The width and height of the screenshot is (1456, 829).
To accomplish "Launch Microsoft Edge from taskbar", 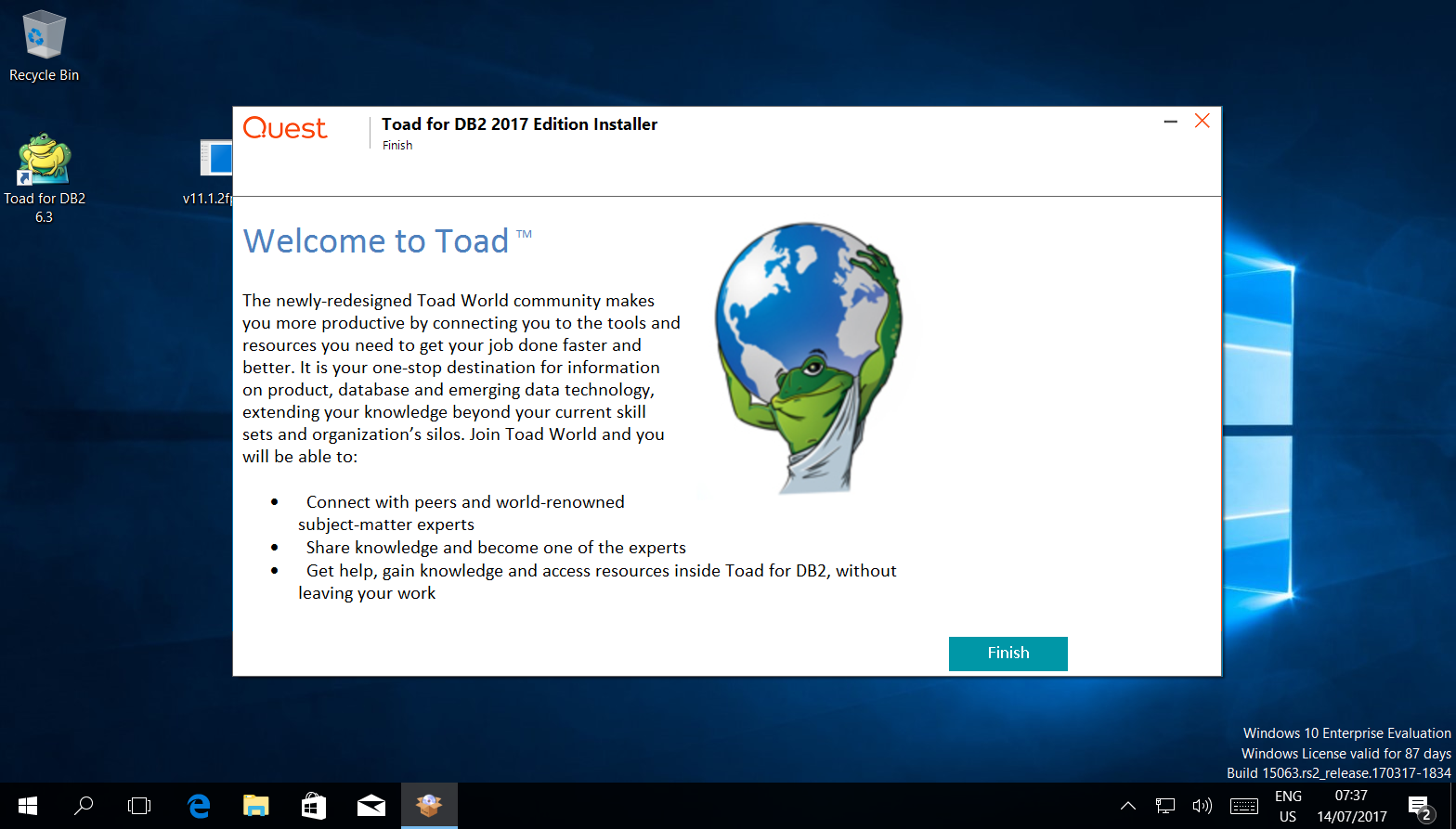I will pos(199,806).
